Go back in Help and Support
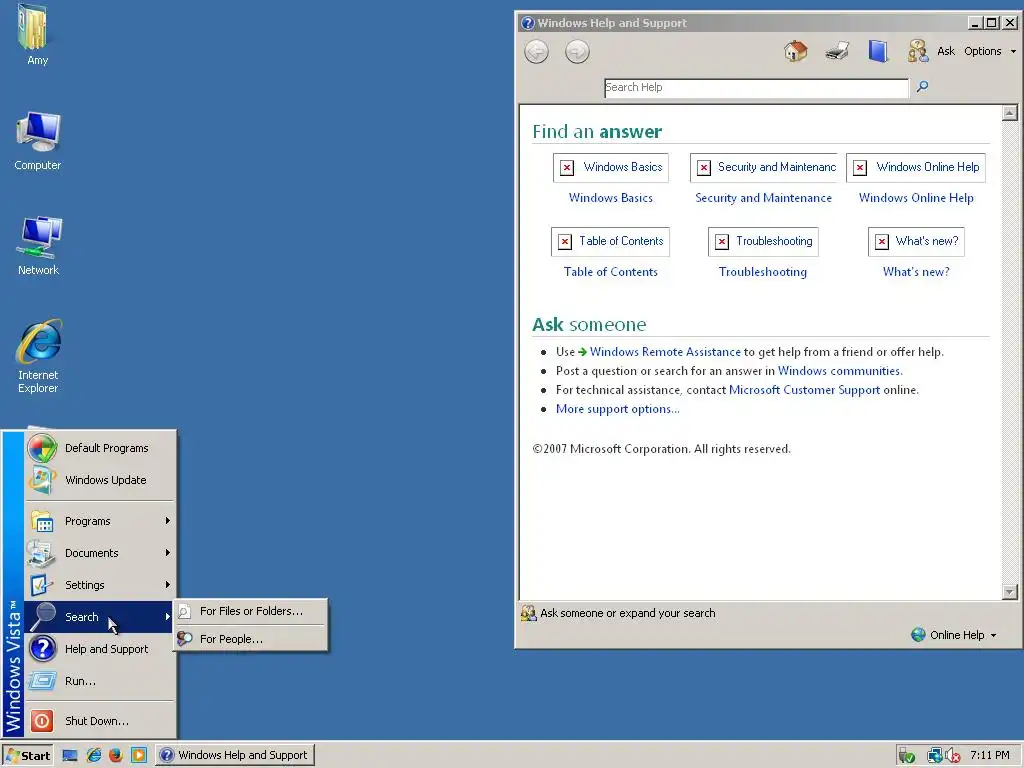The width and height of the screenshot is (1024, 768). pos(536,52)
